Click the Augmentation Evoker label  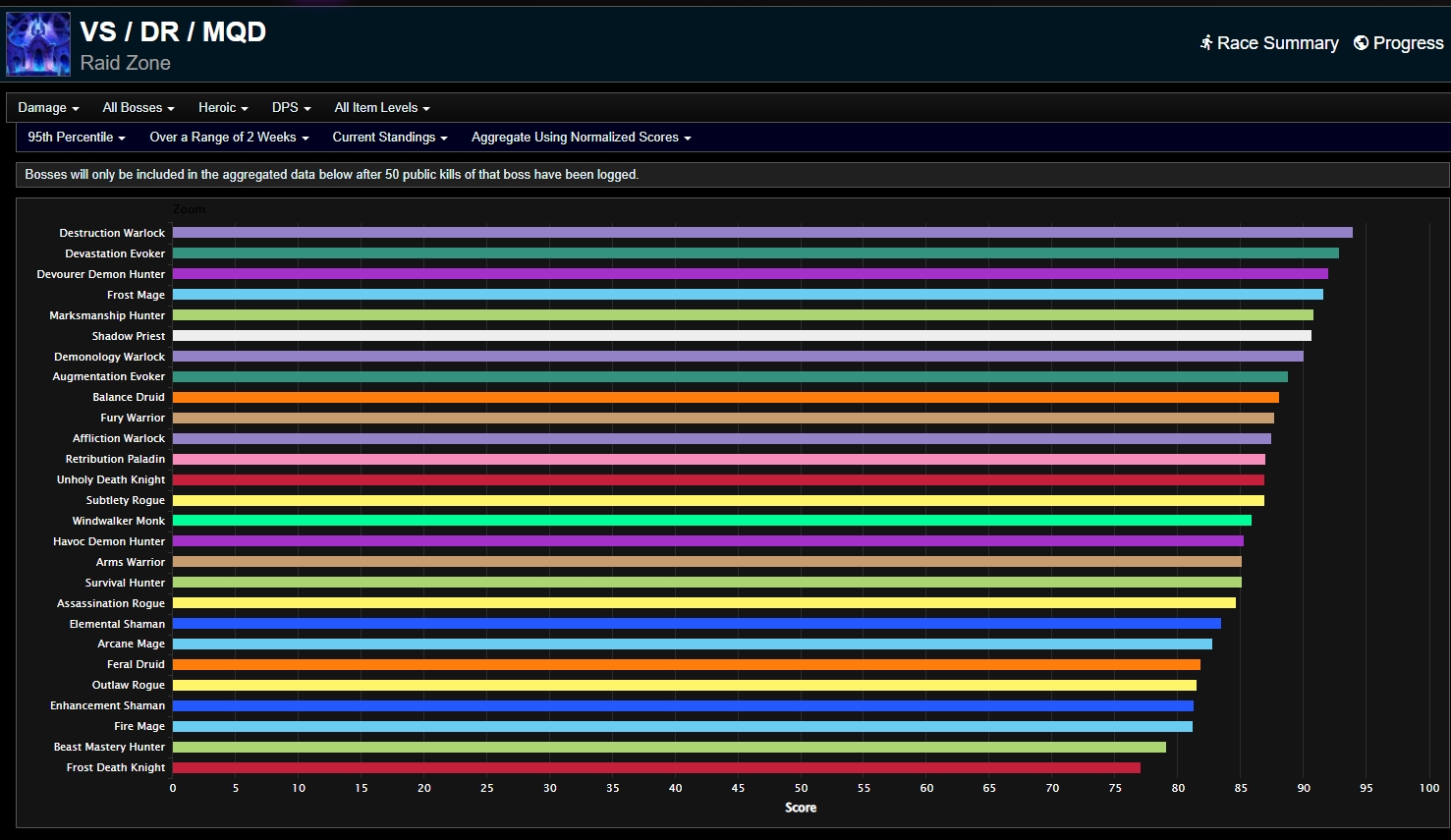coord(109,376)
